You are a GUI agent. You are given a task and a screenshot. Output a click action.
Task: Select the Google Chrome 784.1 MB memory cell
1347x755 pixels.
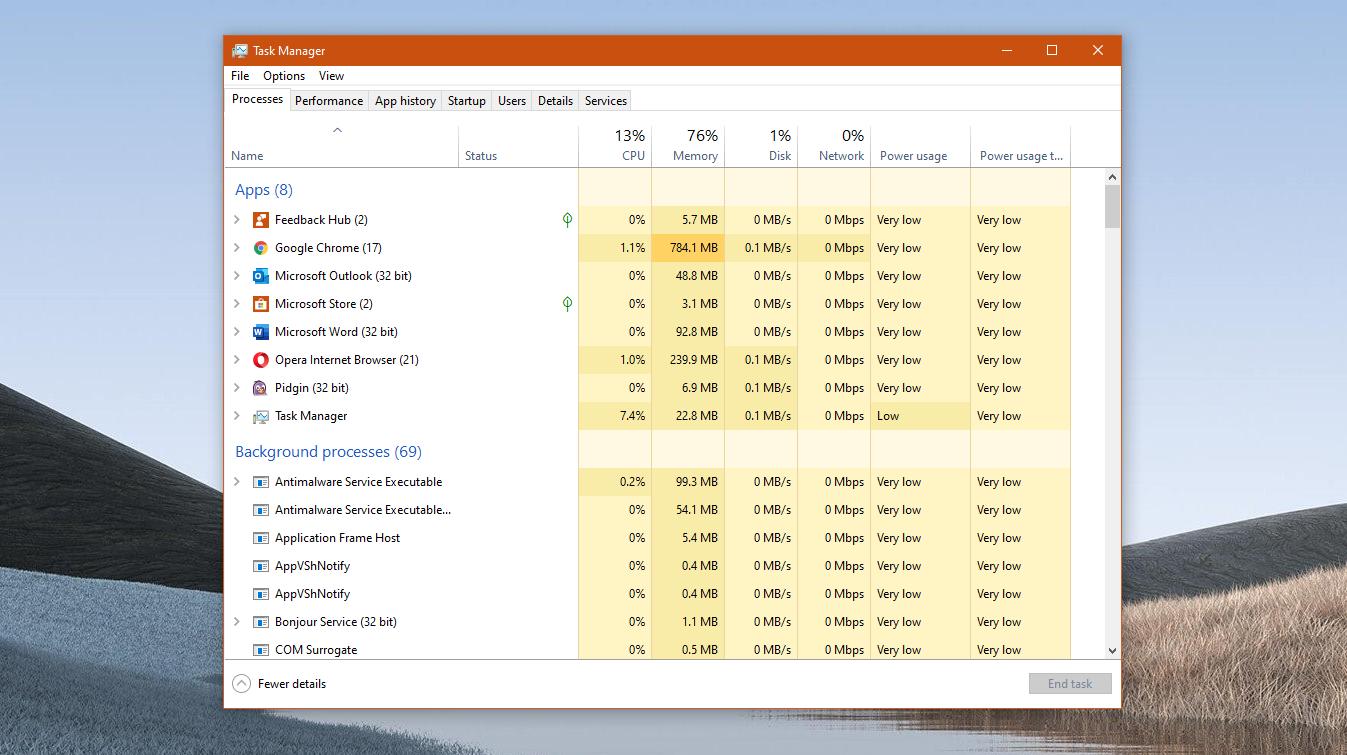click(x=688, y=248)
